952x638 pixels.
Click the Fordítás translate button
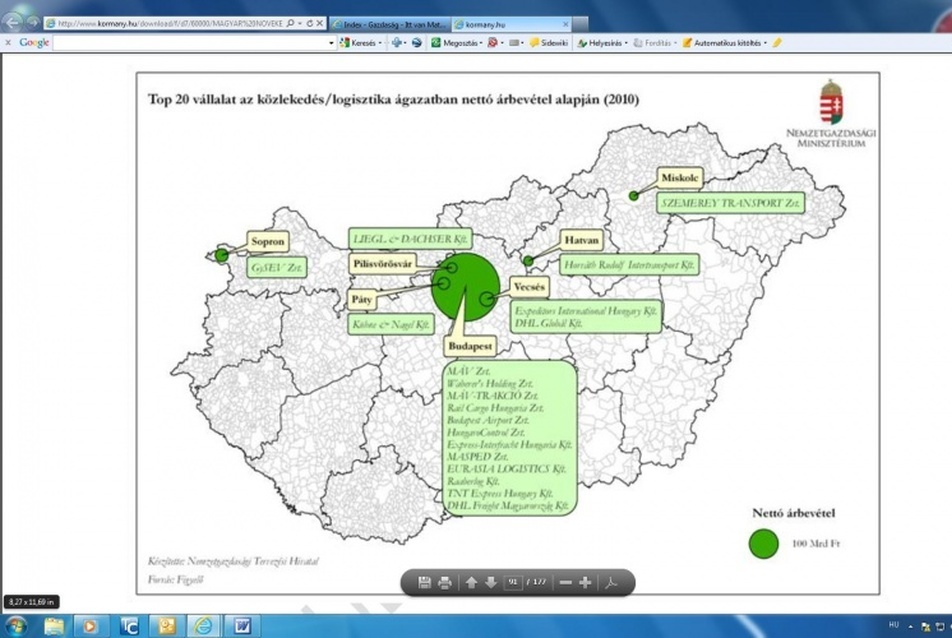tap(653, 43)
